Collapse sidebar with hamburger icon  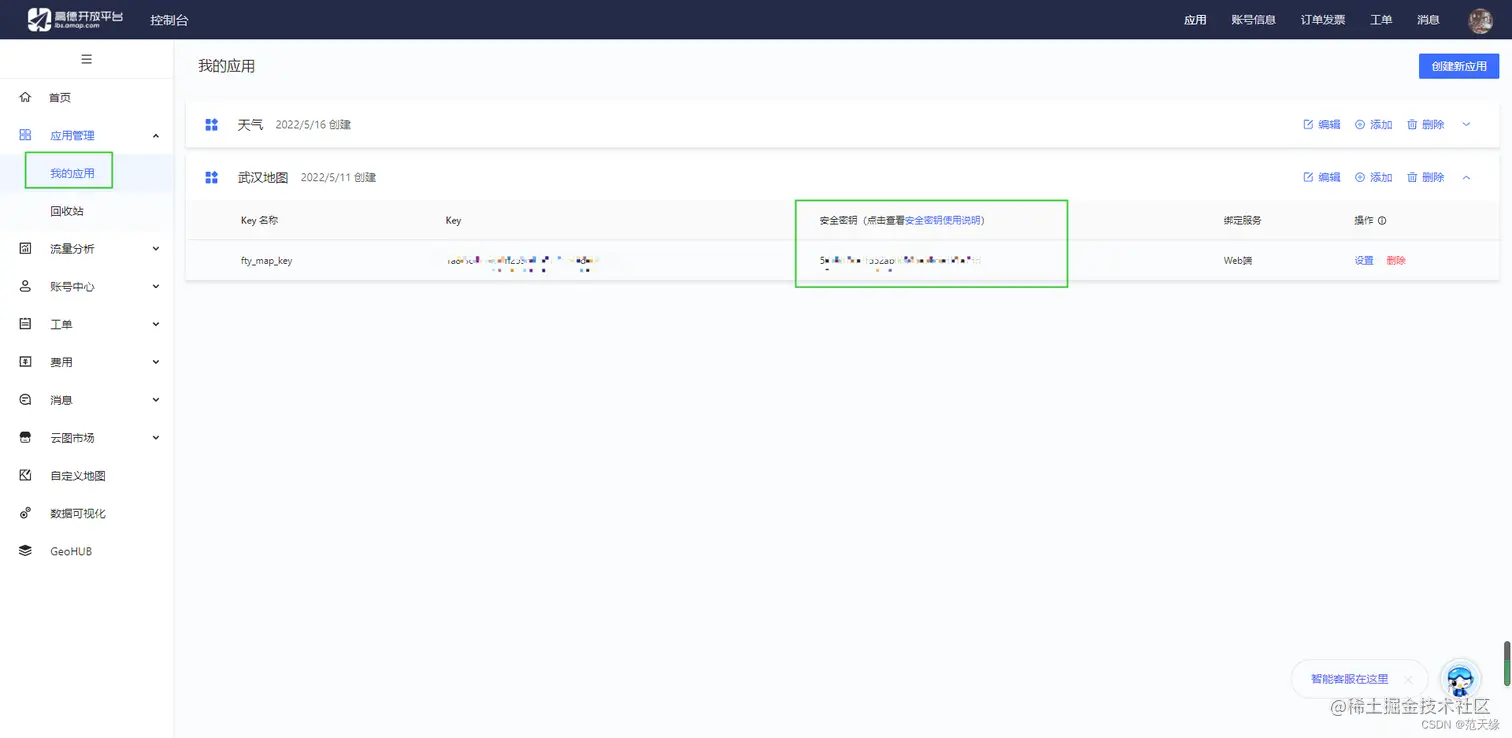[x=86, y=59]
